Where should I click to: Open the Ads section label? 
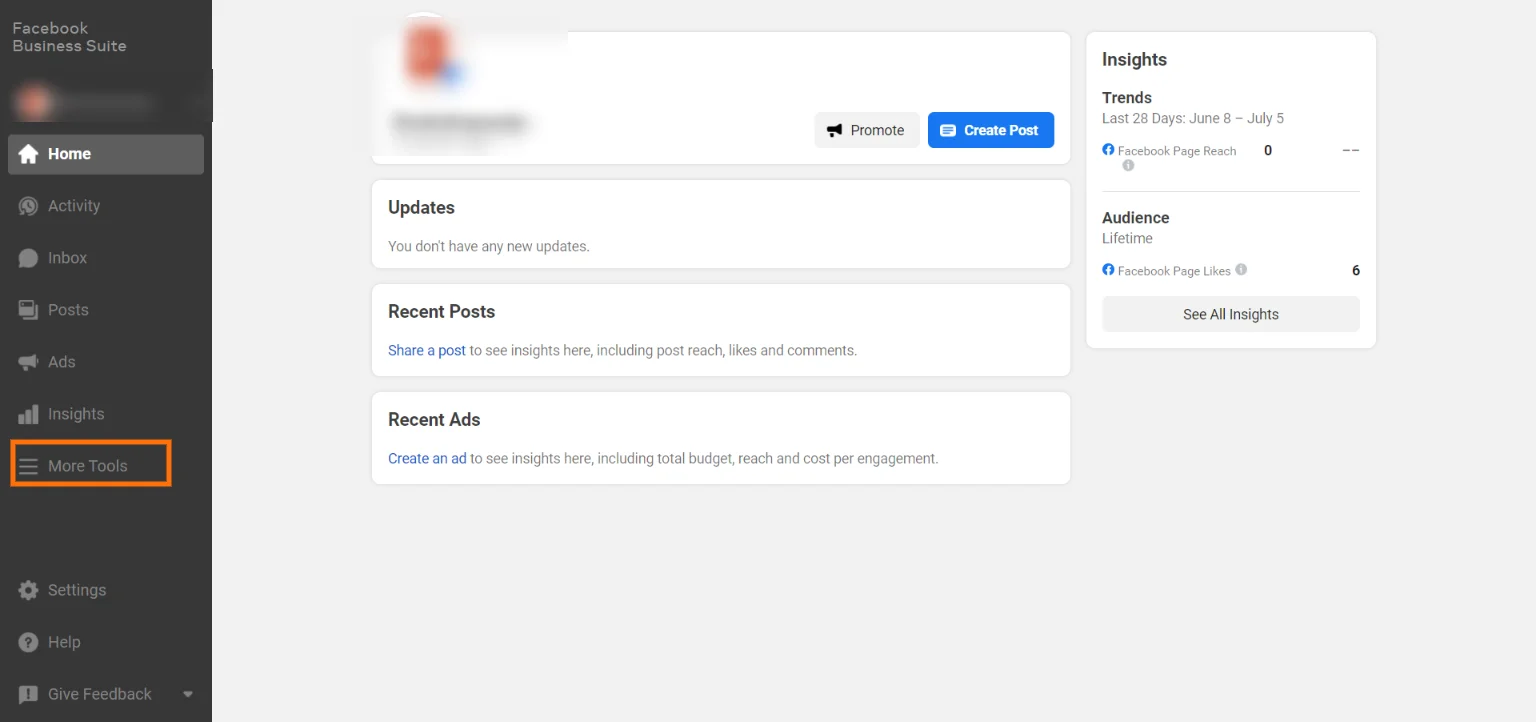tap(62, 362)
